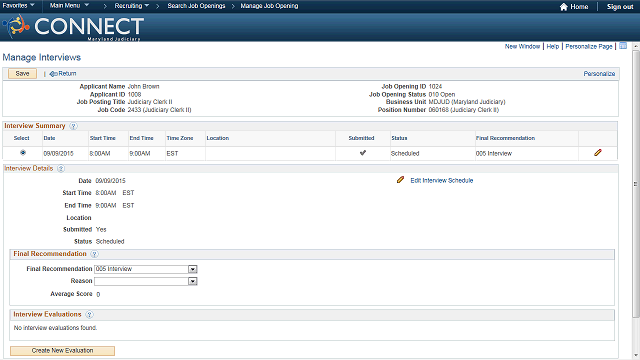Click the Status column header
640x360 pixels.
[x=399, y=138]
